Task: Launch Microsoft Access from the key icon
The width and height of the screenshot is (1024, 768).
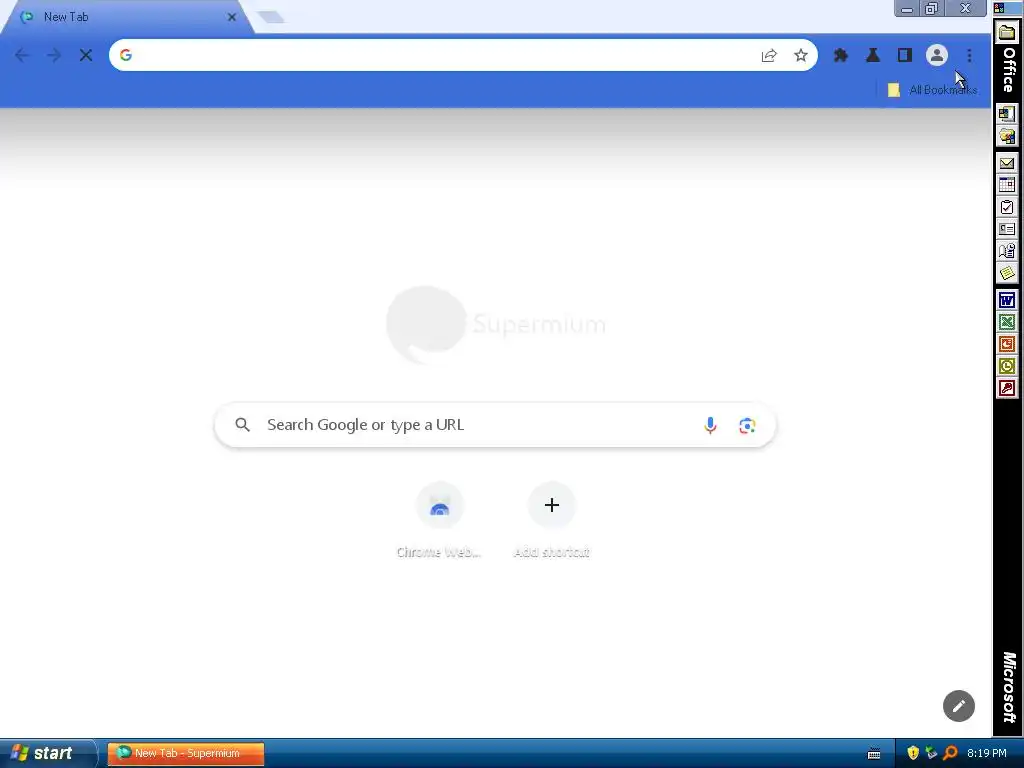Action: pyautogui.click(x=1007, y=389)
